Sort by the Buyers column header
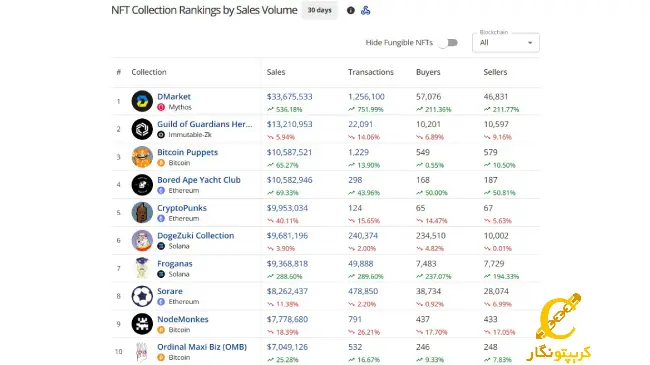This screenshot has height=365, width=650. (428, 72)
